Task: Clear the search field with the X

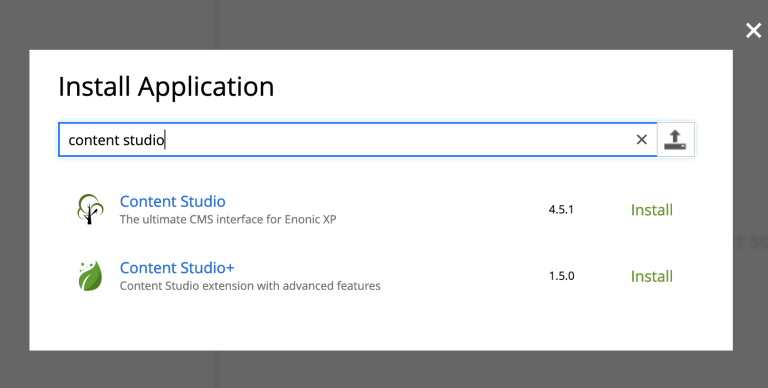Action: (x=642, y=140)
